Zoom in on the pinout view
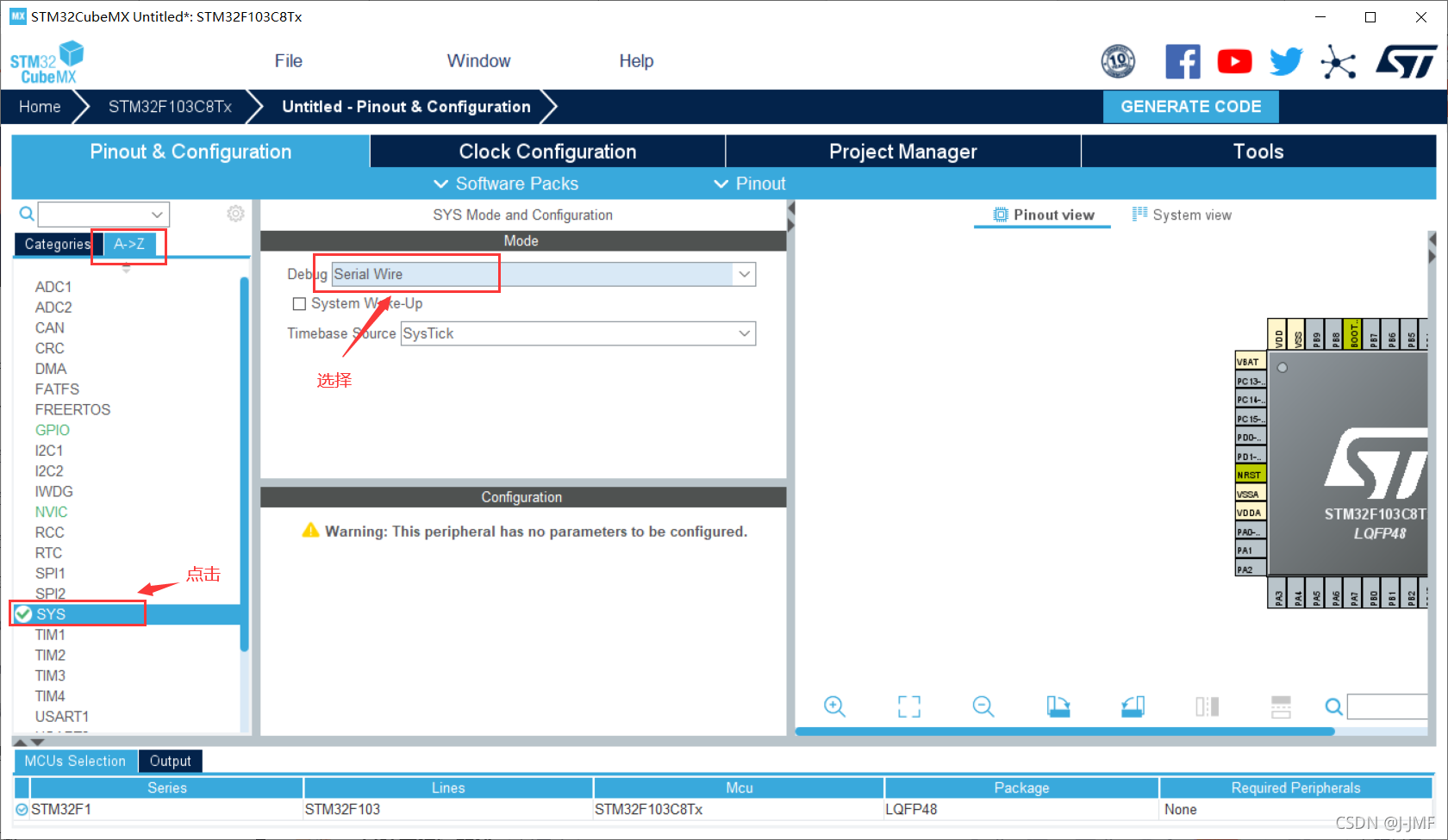 pos(834,706)
